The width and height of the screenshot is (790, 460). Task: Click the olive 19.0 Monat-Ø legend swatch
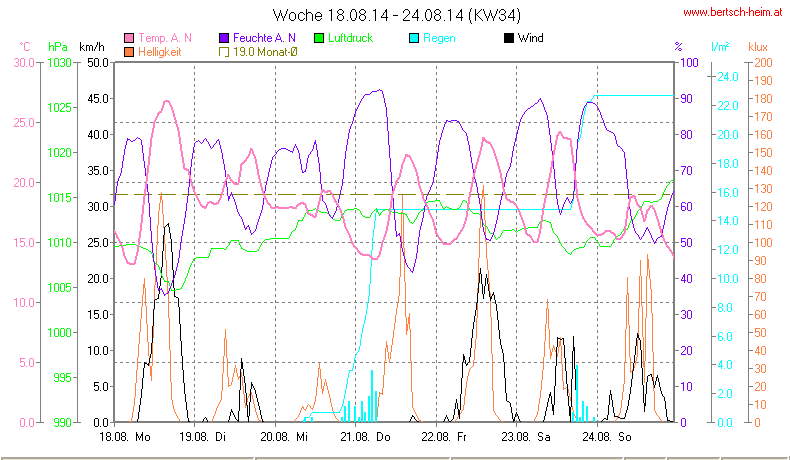coord(224,52)
